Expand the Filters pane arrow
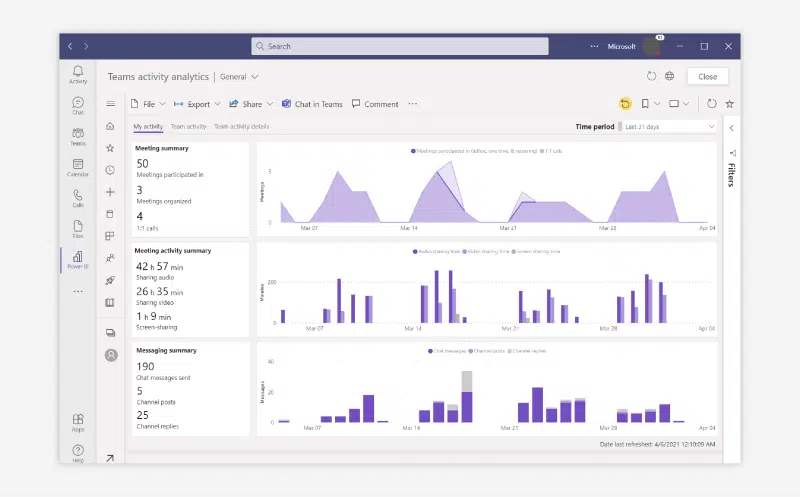This screenshot has height=497, width=800. (x=732, y=128)
